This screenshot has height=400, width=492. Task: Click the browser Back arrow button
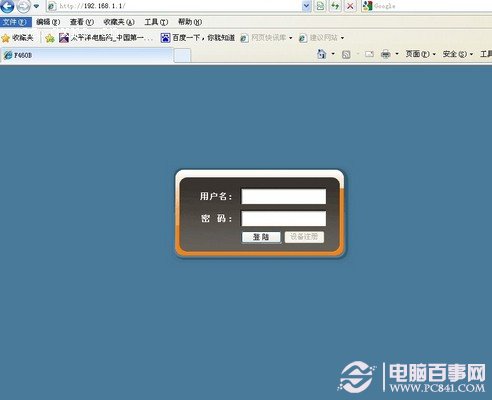pyautogui.click(x=8, y=6)
